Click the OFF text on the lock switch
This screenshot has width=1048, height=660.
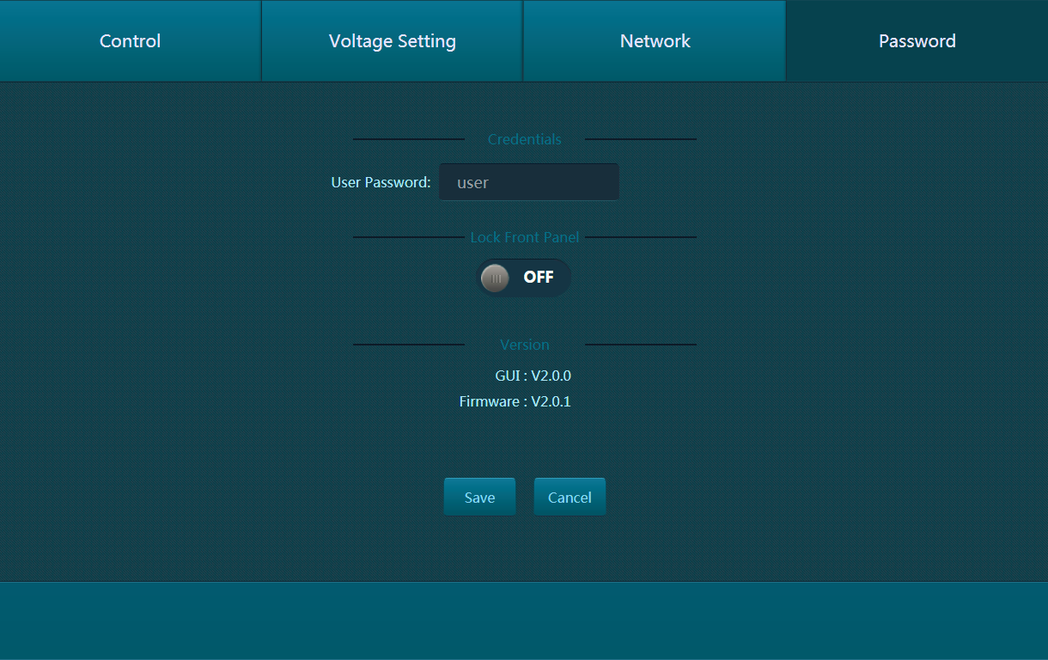coord(538,278)
